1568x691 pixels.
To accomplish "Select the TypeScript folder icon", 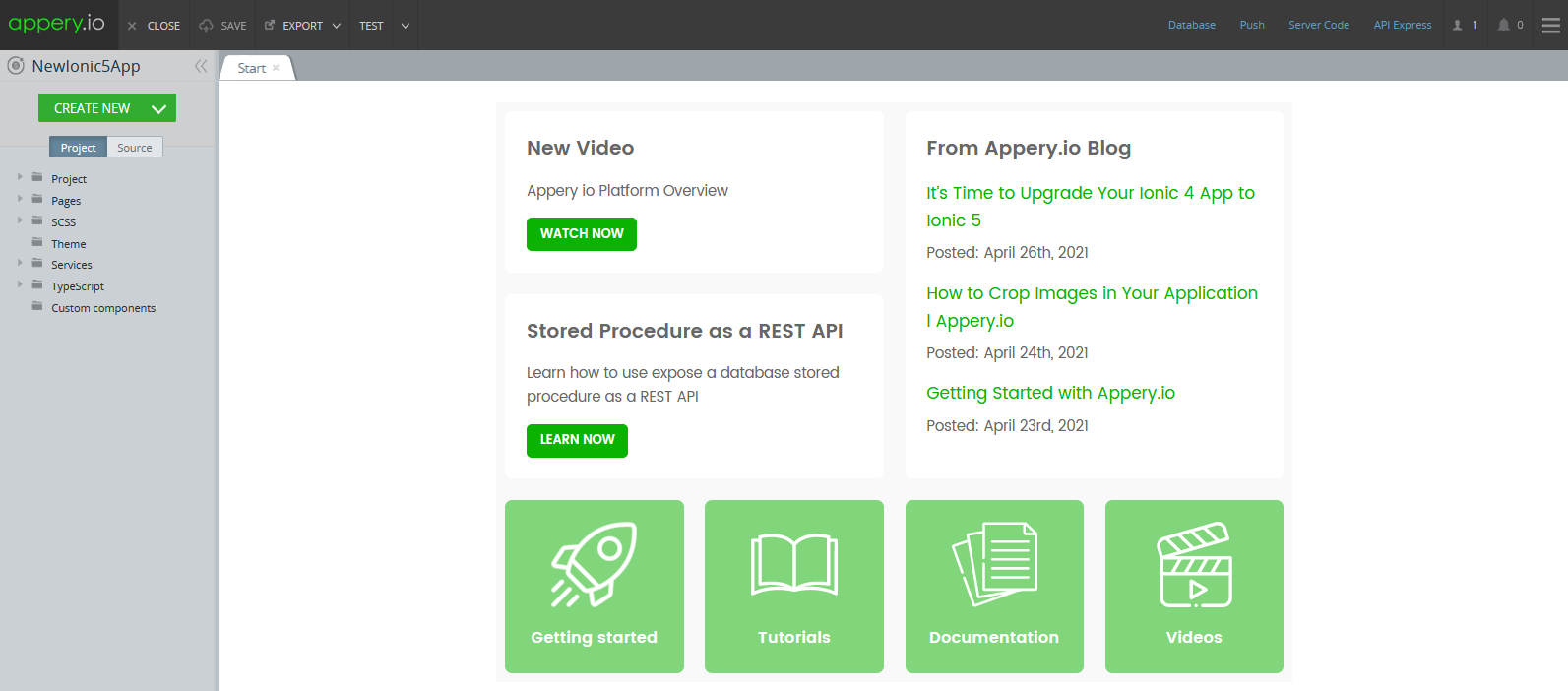I will pos(37,284).
